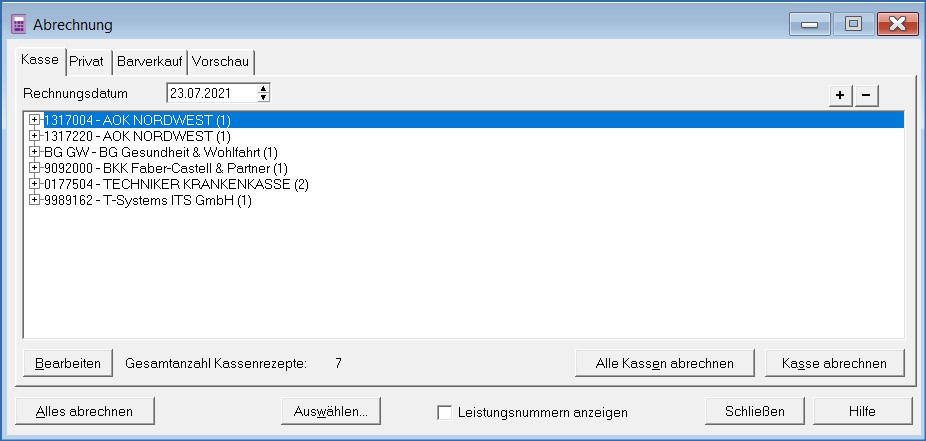Decrease Rechnungsdatum with the down spinner arrow
Image resolution: width=926 pixels, height=441 pixels.
click(x=264, y=98)
